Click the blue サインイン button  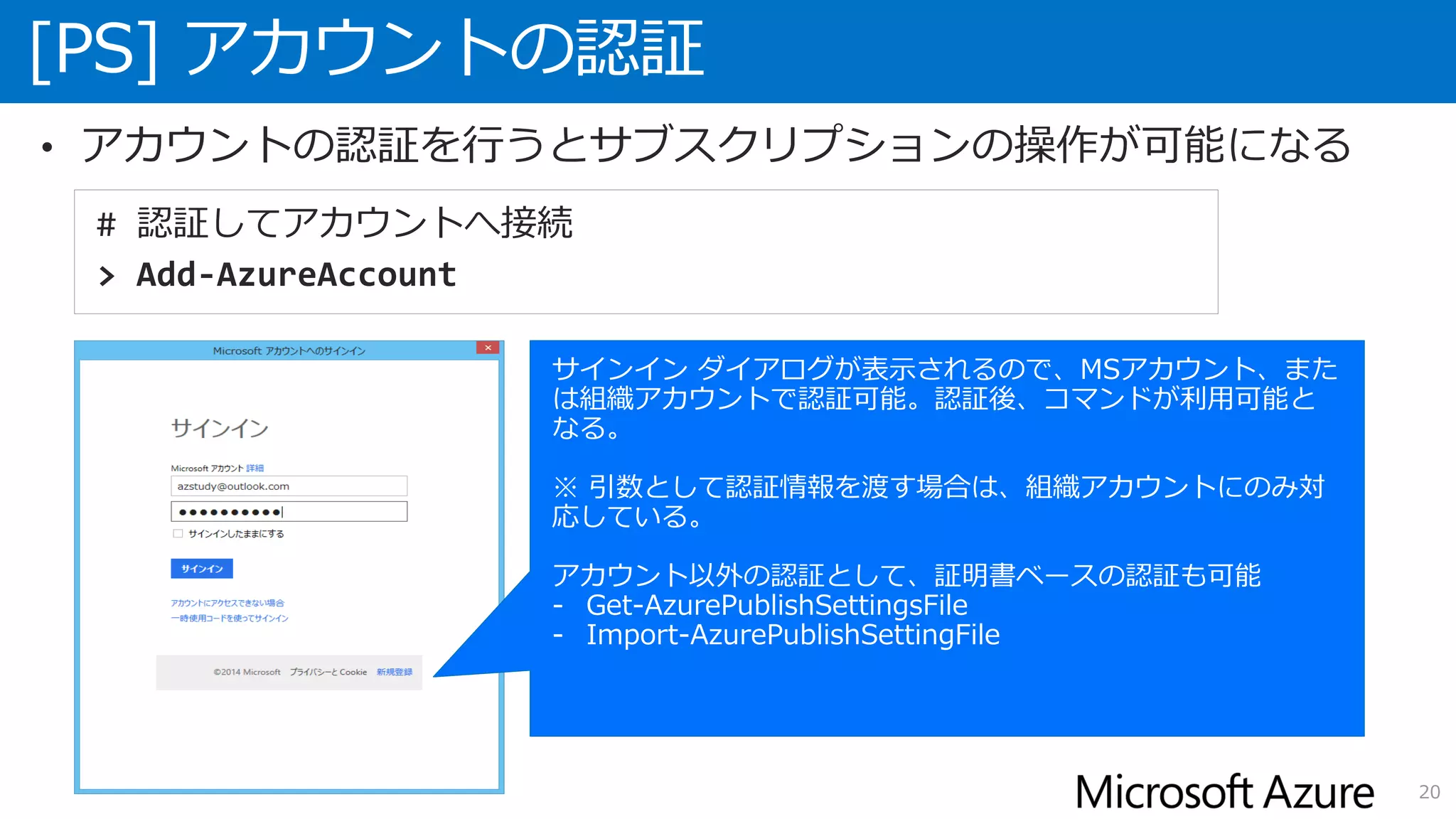(x=202, y=569)
